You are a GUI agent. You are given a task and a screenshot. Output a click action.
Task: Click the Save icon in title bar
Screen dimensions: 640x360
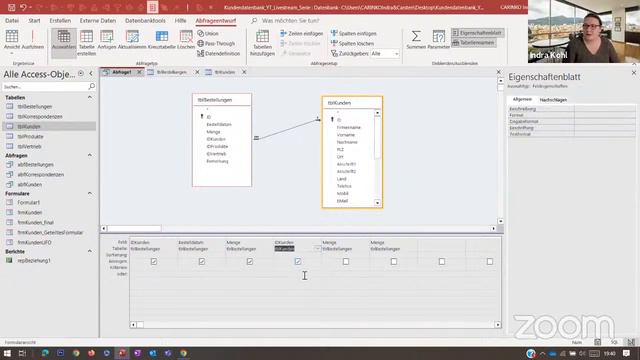pyautogui.click(x=11, y=7)
